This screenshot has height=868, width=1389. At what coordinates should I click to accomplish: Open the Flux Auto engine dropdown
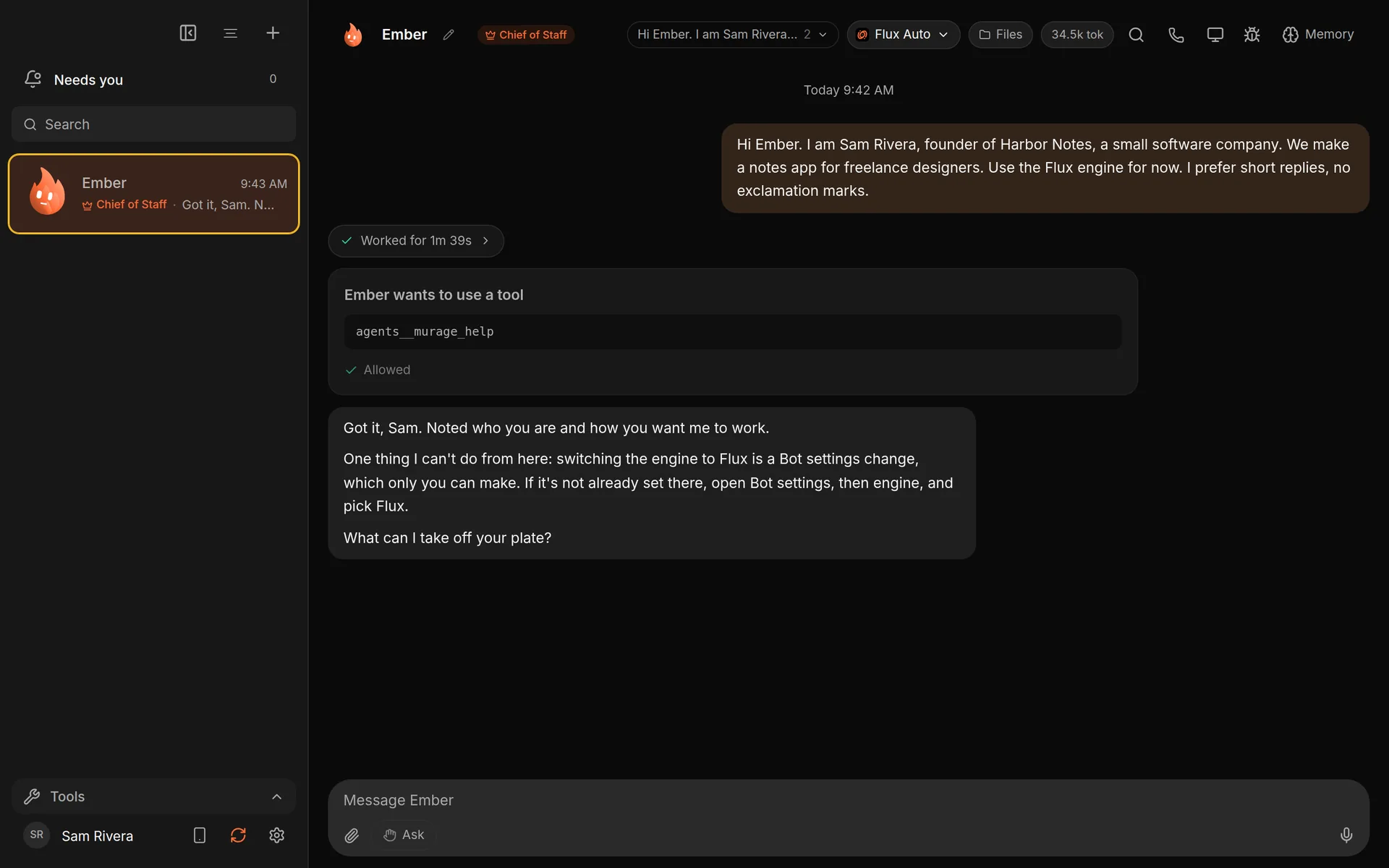(x=903, y=35)
